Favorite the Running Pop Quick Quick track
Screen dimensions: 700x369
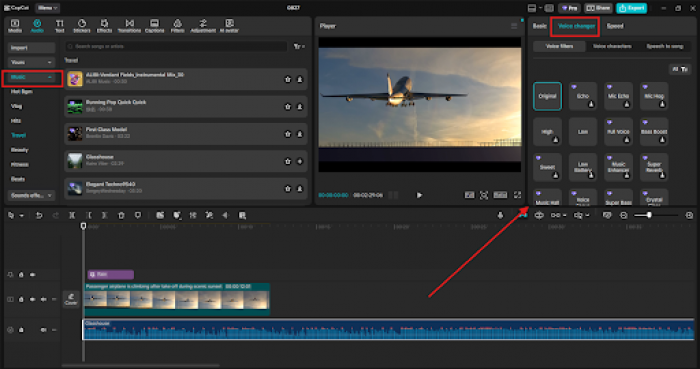pyautogui.click(x=288, y=107)
